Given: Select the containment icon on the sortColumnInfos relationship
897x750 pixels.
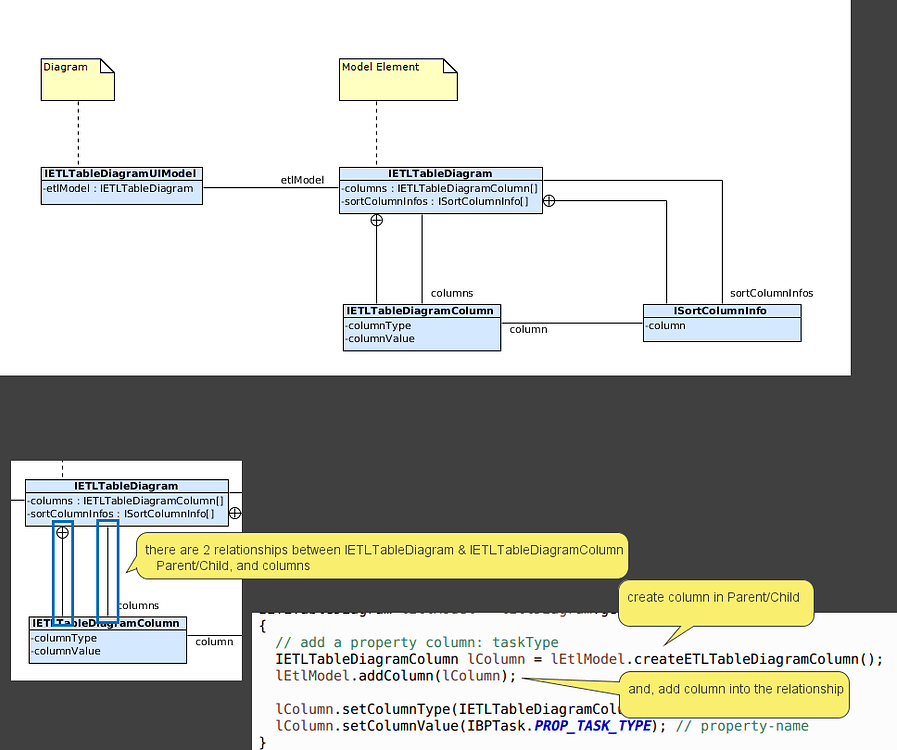Looking at the screenshot, I should (549, 200).
